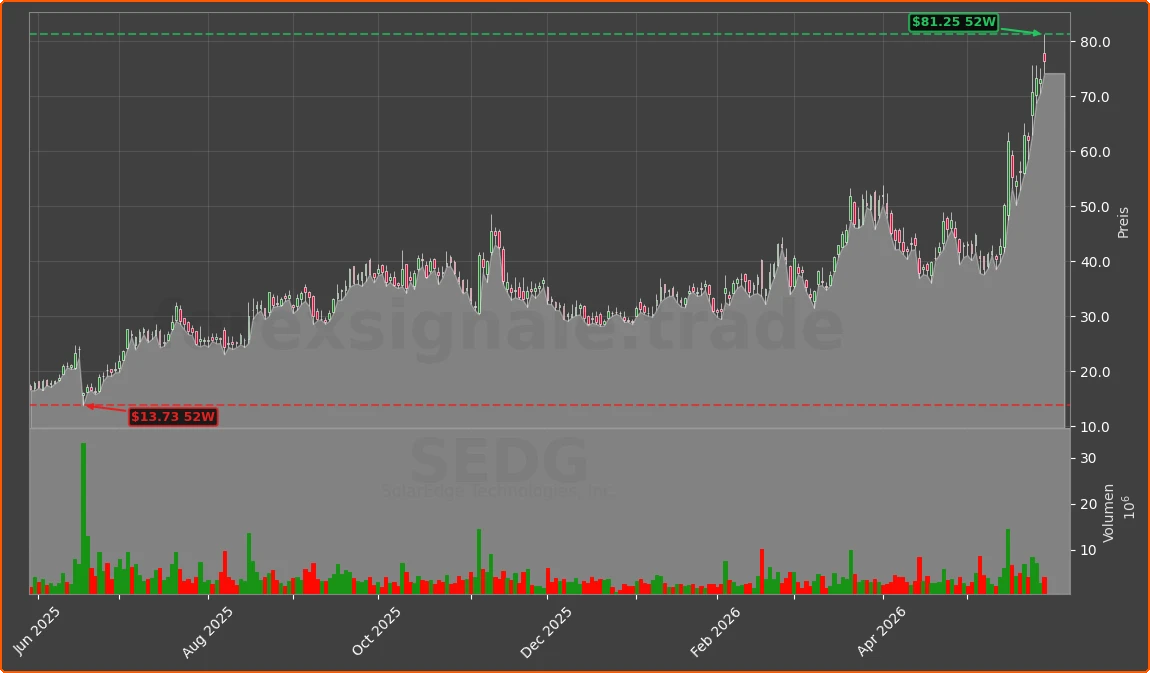
Task: Click the tall green volume bar in November 2025
Action: pyautogui.click(x=479, y=562)
